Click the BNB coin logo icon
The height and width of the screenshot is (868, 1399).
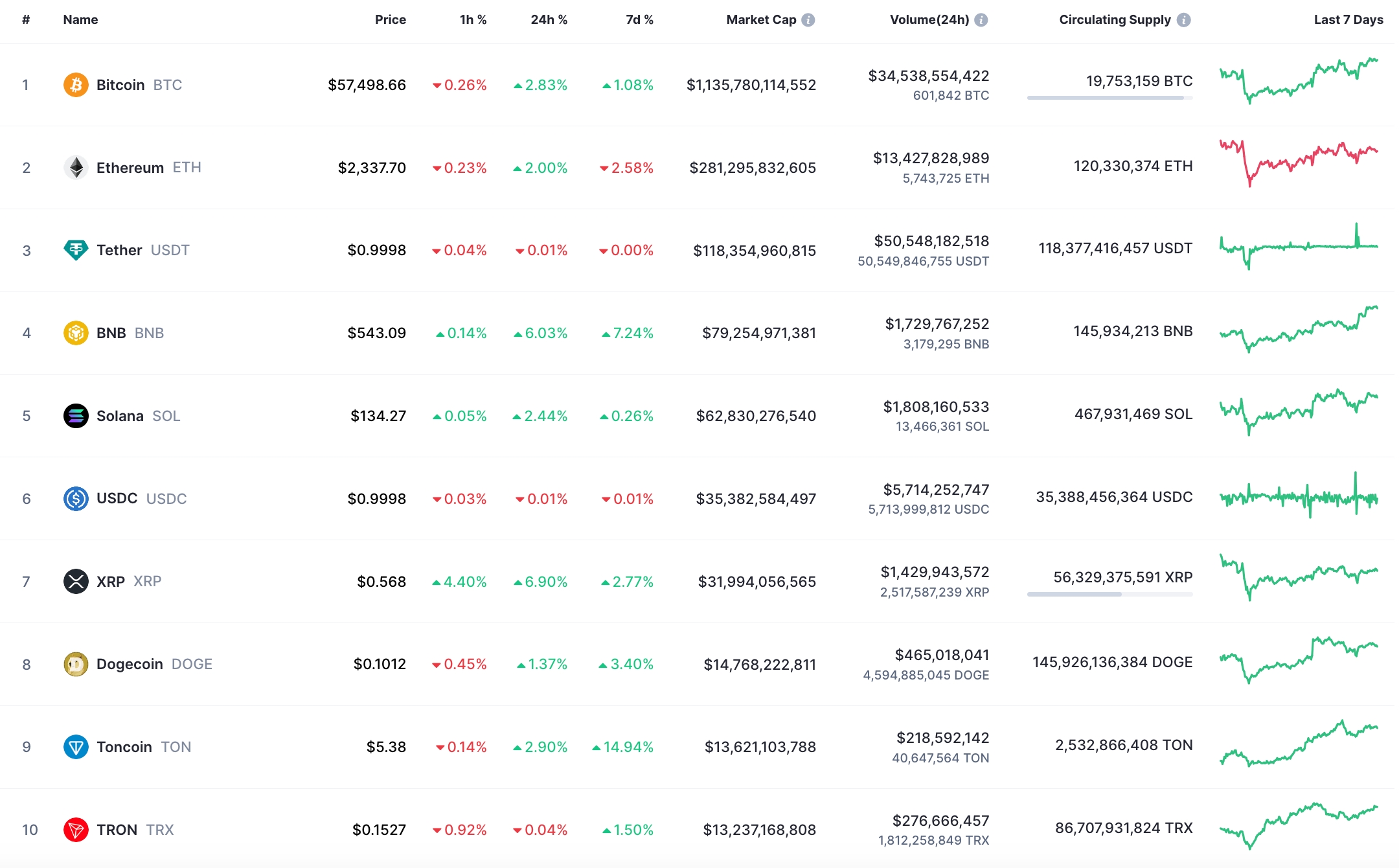76,333
